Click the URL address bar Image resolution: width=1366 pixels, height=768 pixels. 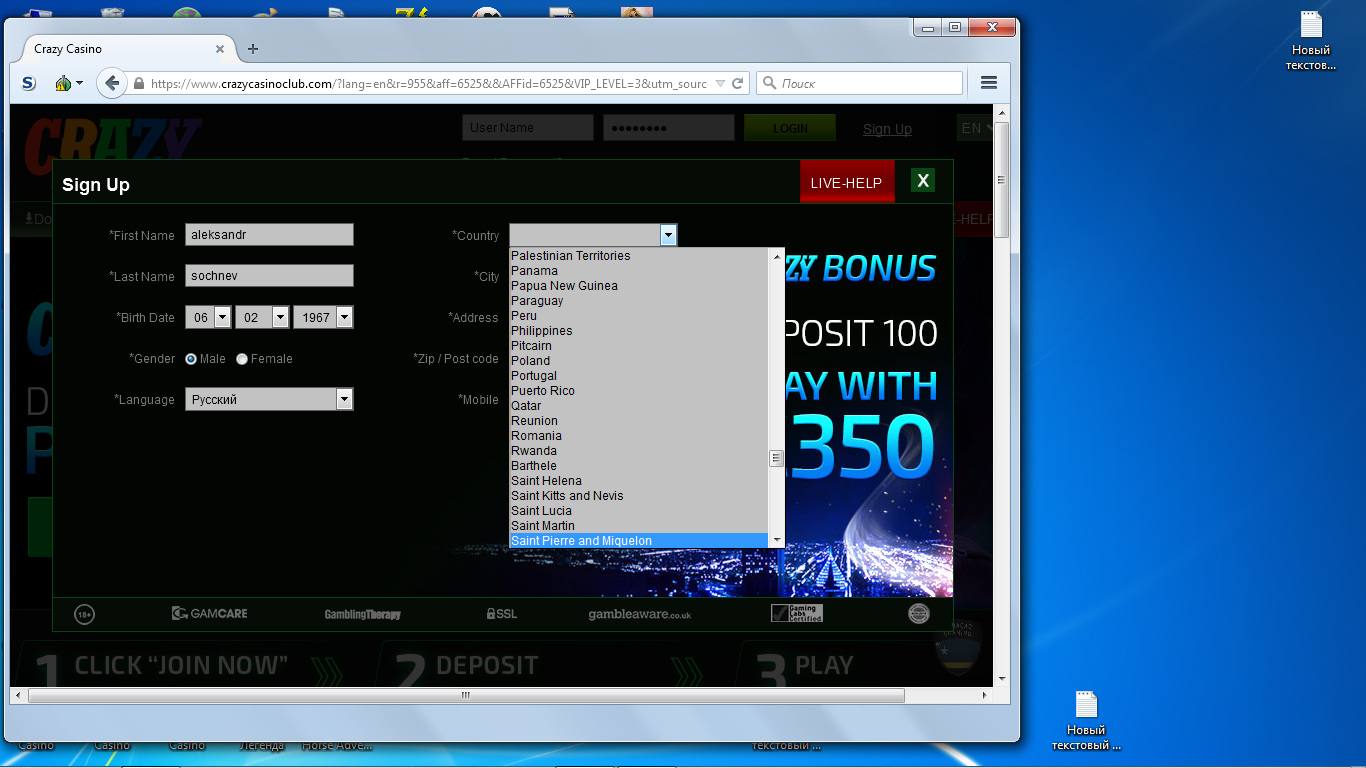coord(428,84)
